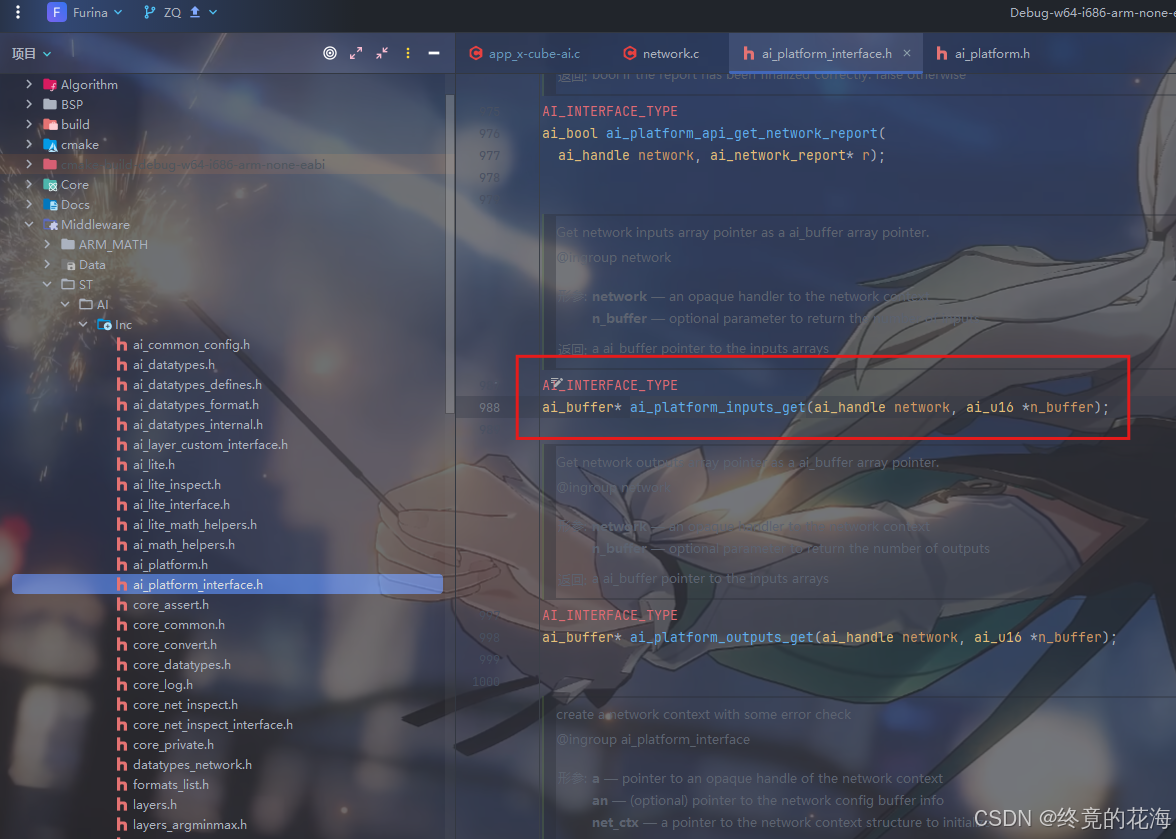
Task: Expand the BSP folder
Action: click(x=29, y=104)
